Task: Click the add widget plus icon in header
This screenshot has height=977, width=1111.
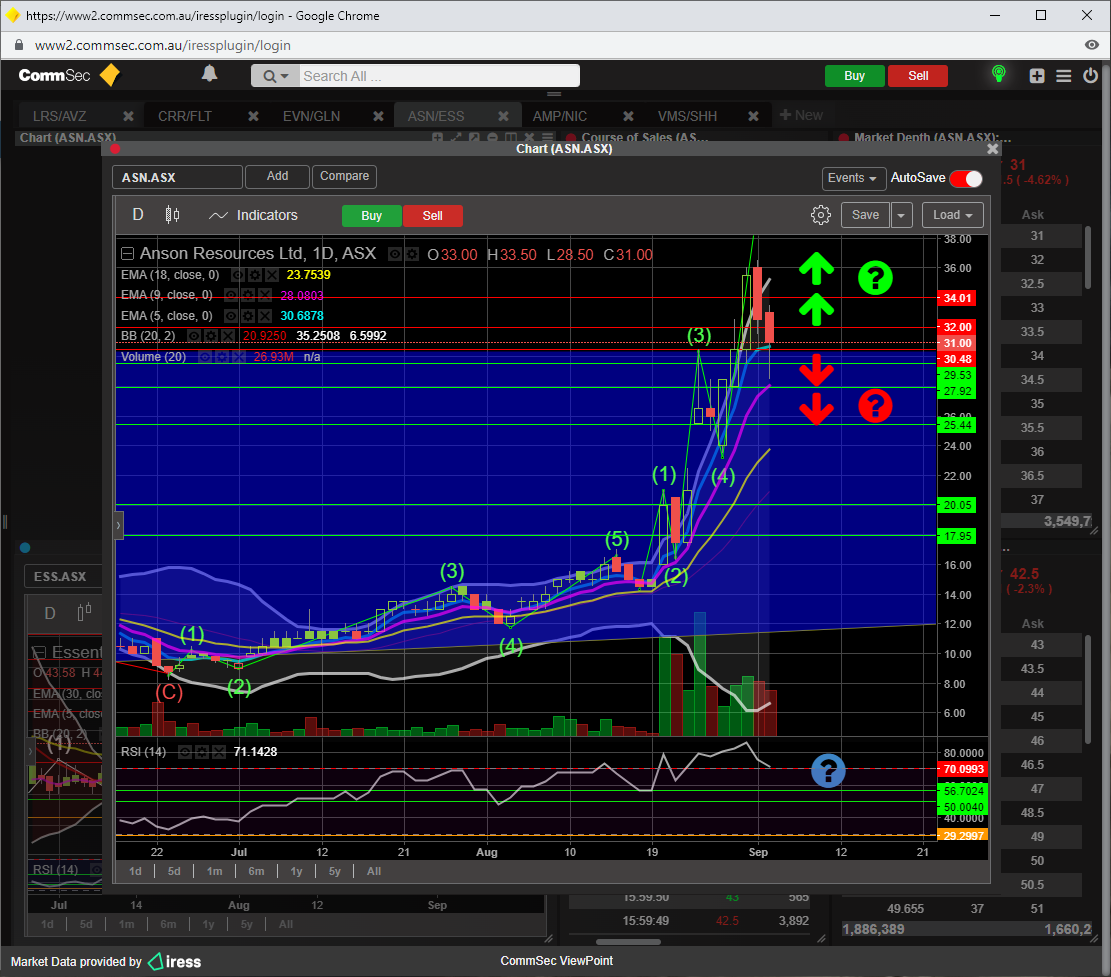Action: point(1037,76)
